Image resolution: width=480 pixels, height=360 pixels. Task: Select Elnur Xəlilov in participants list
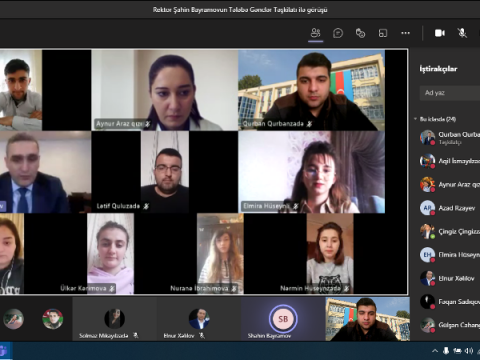pos(449,278)
